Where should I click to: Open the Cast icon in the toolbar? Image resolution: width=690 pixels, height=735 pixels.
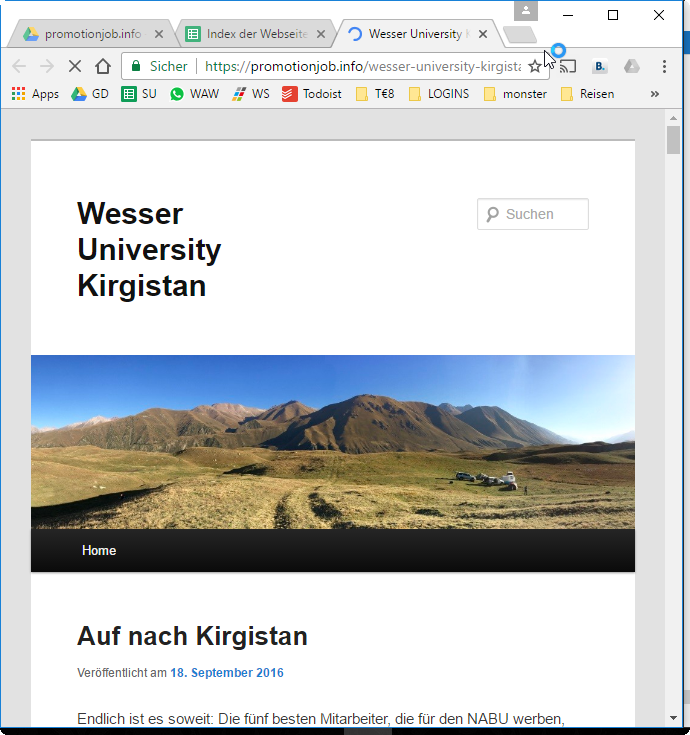click(x=567, y=67)
